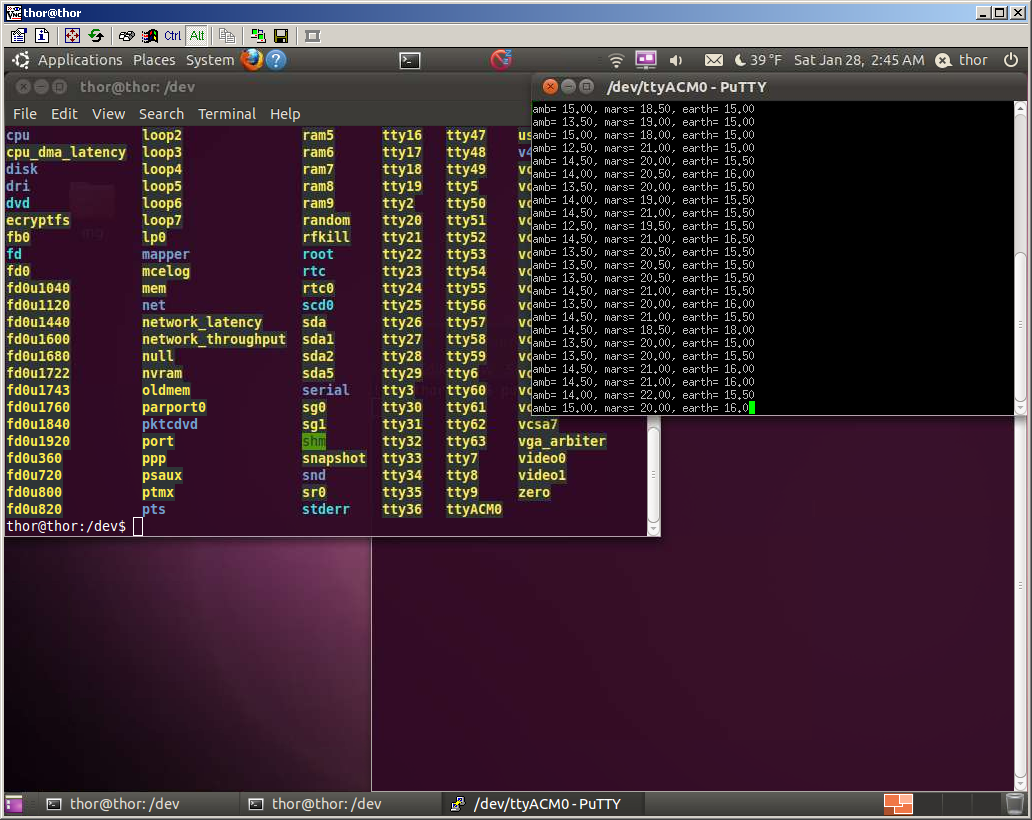Screen dimensions: 1032x820
Task: Click the VNC clipboard transfer icon
Action: (227, 36)
